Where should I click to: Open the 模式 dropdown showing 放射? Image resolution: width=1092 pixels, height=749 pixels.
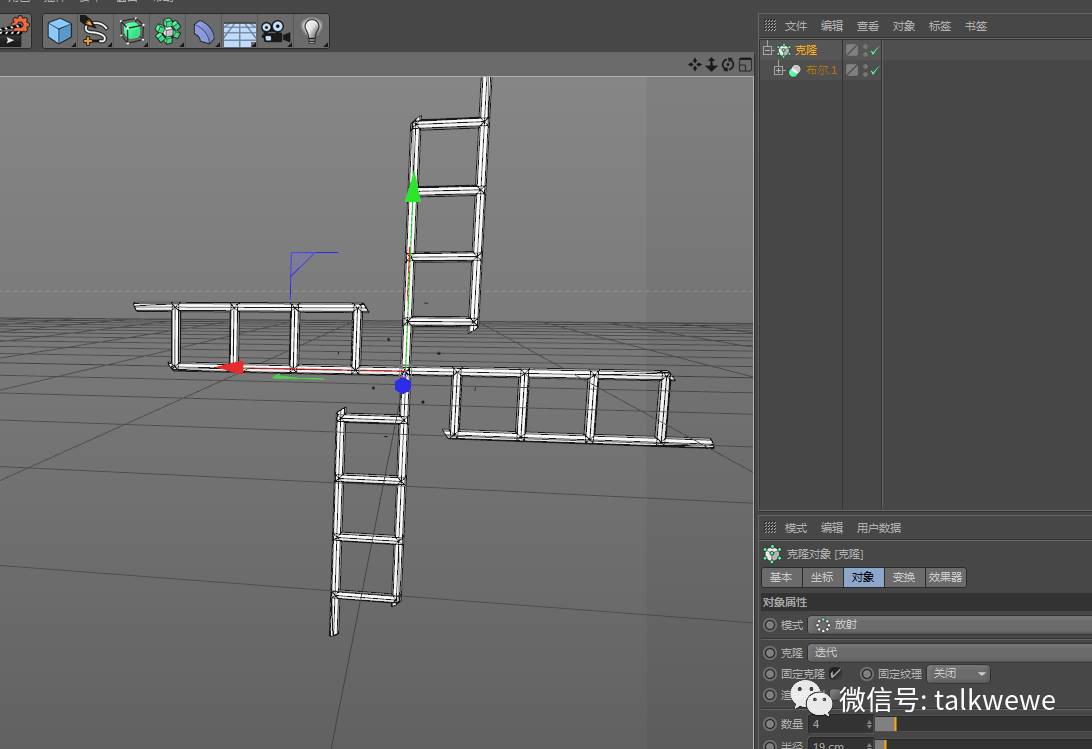(x=950, y=625)
